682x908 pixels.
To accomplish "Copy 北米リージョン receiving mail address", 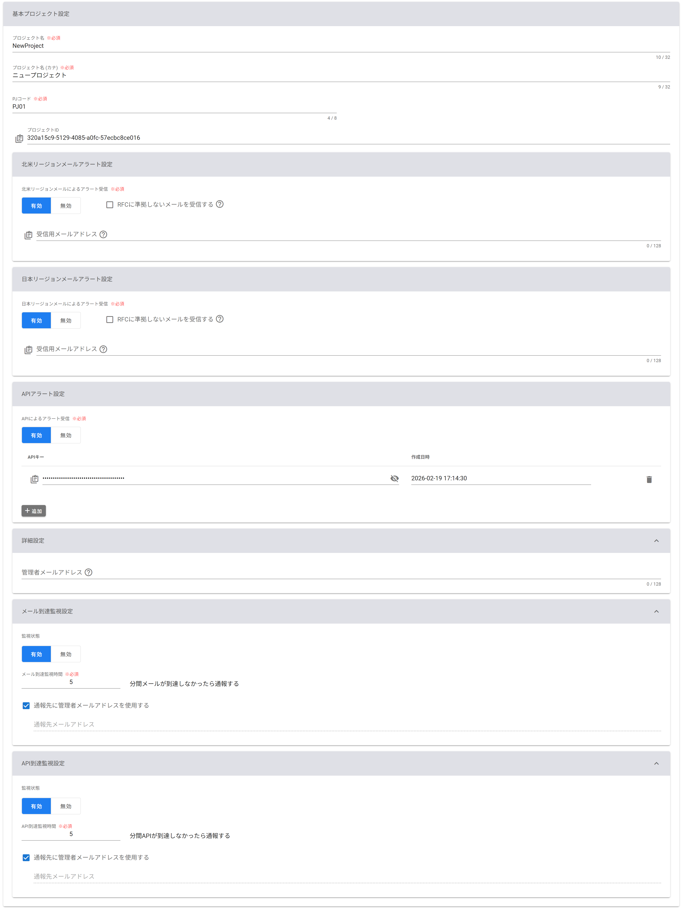I will click(x=28, y=235).
